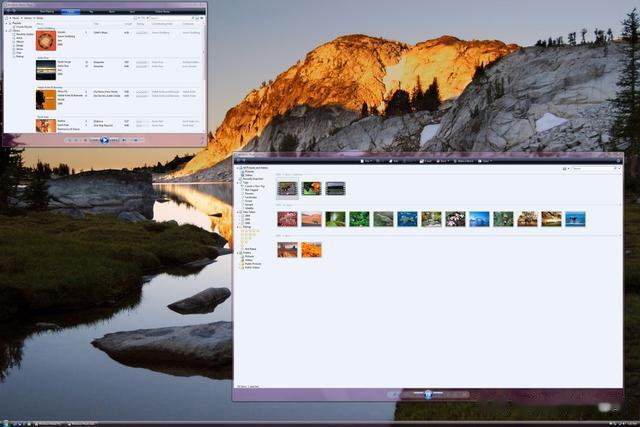
Task: Select the red flowers photo thumbnail
Action: [x=287, y=219]
